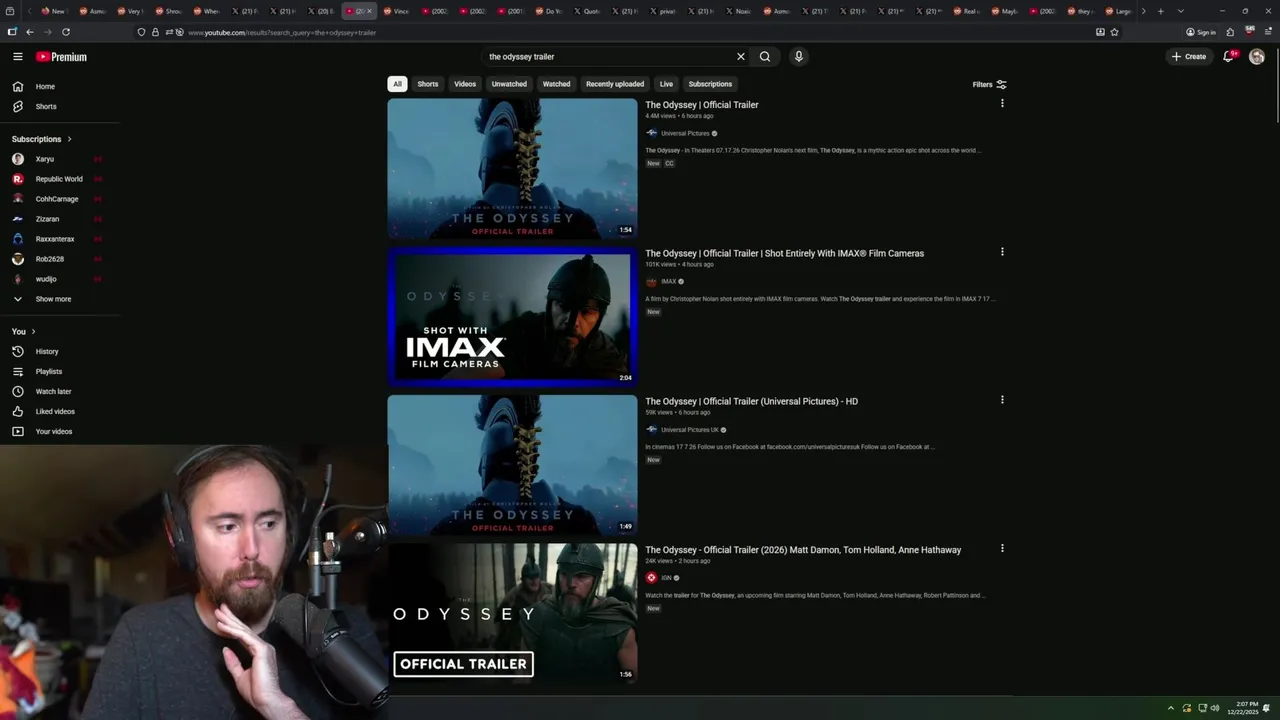Select the Videos filter chip
Image resolution: width=1280 pixels, height=720 pixels.
click(465, 84)
